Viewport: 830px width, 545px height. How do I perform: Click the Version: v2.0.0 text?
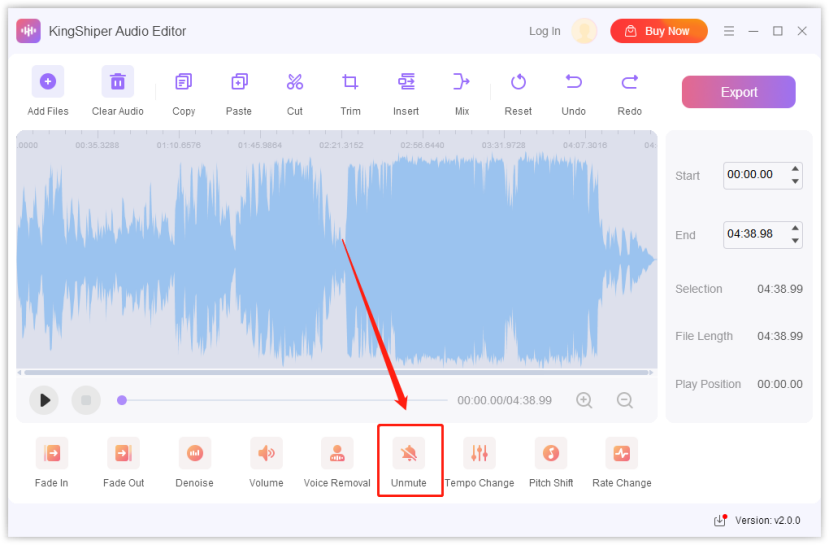click(x=768, y=520)
